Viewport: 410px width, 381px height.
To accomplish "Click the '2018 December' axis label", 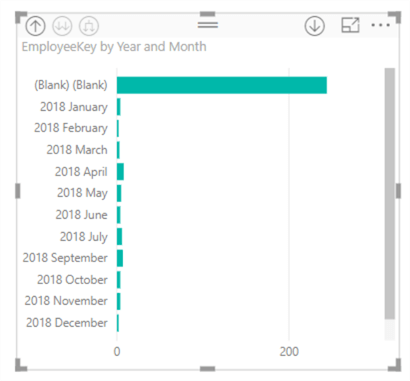I will 67,323.
